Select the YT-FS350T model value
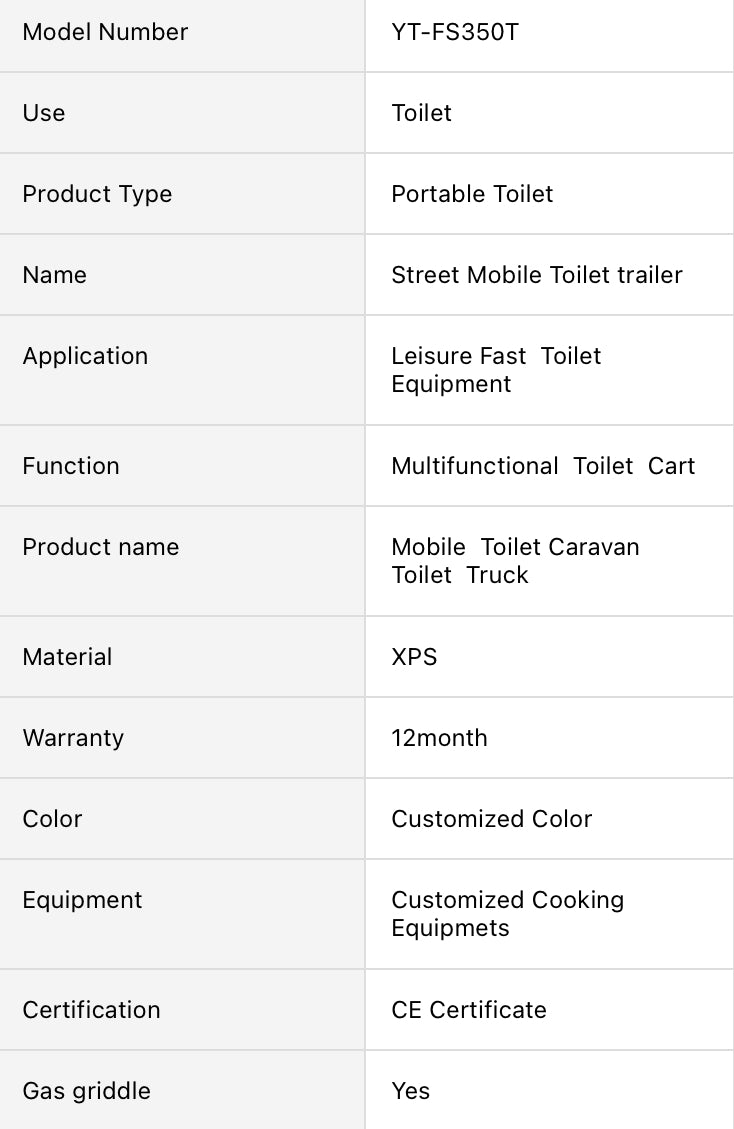This screenshot has height=1129, width=734. [x=455, y=32]
